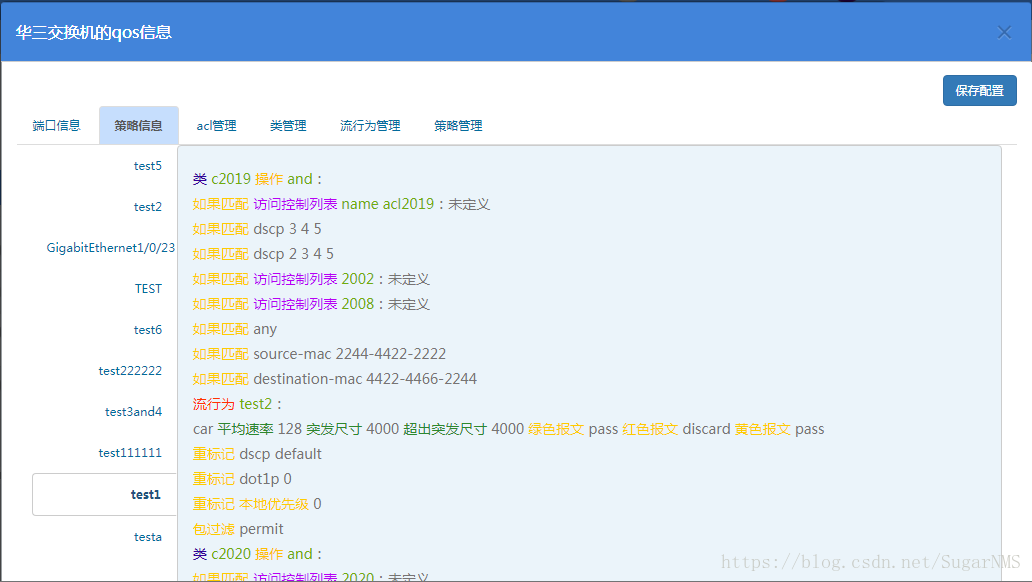Switch to the 端口信息 tab
Viewport: 1032px width, 582px height.
coord(56,125)
